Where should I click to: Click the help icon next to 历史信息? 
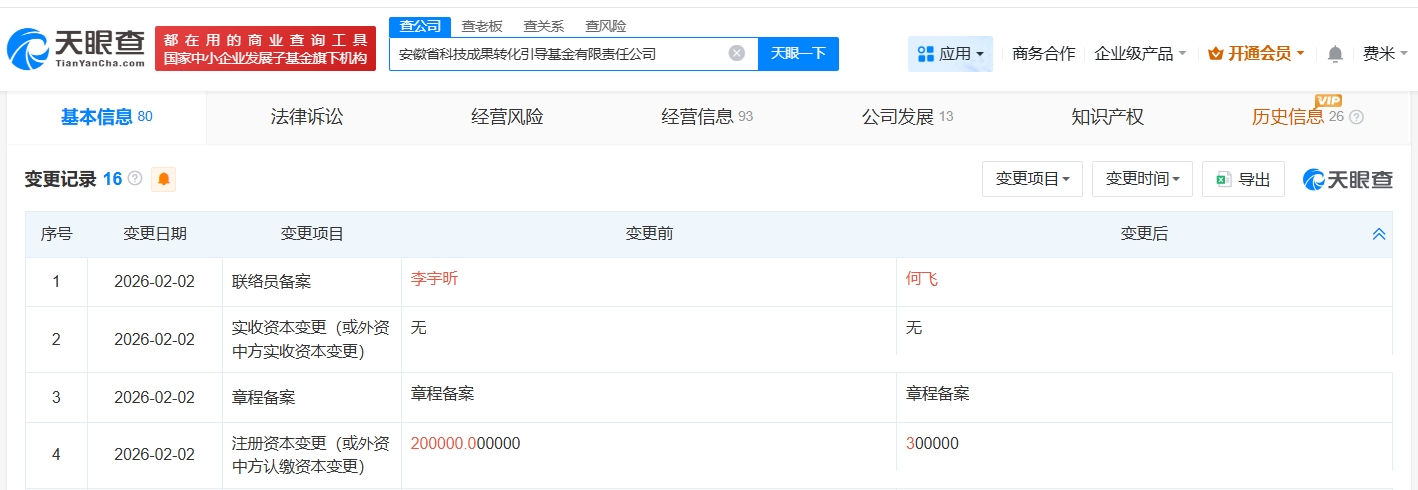click(1356, 118)
